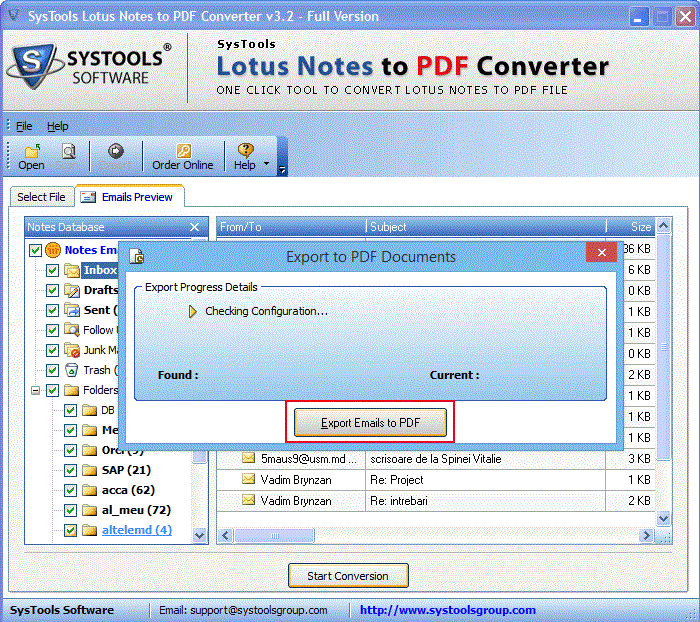Click the Junk Mail folder icon
Image resolution: width=700 pixels, height=622 pixels.
tap(71, 350)
